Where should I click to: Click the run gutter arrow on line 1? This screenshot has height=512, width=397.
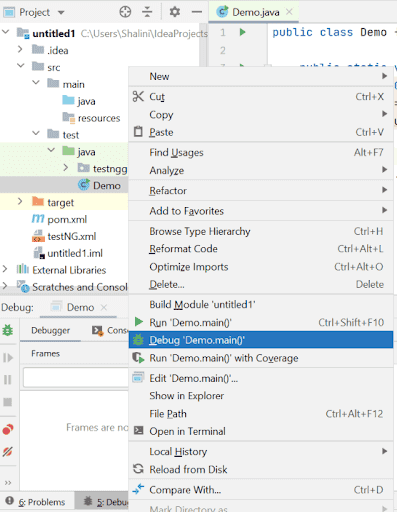(x=243, y=32)
